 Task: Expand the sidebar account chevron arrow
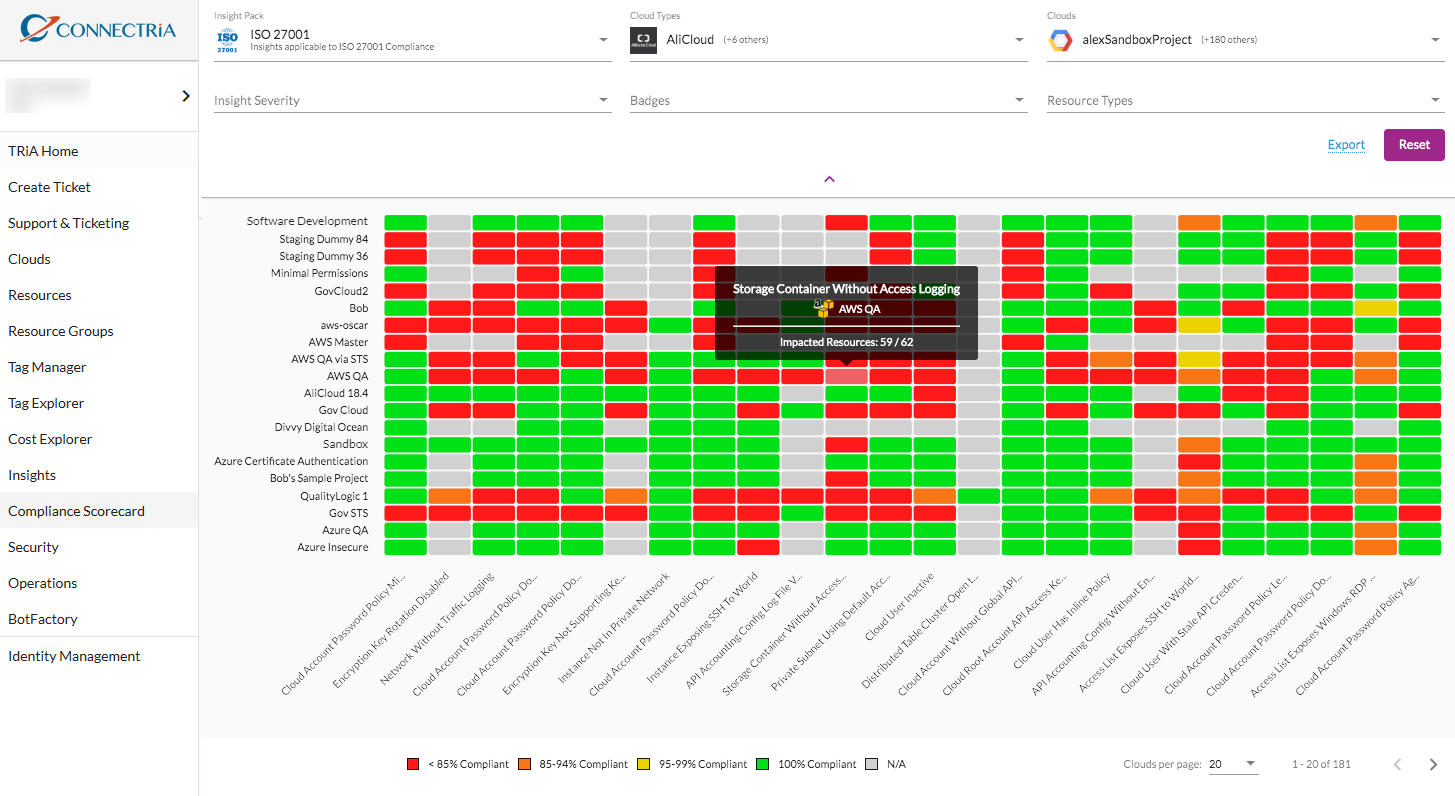click(x=186, y=96)
